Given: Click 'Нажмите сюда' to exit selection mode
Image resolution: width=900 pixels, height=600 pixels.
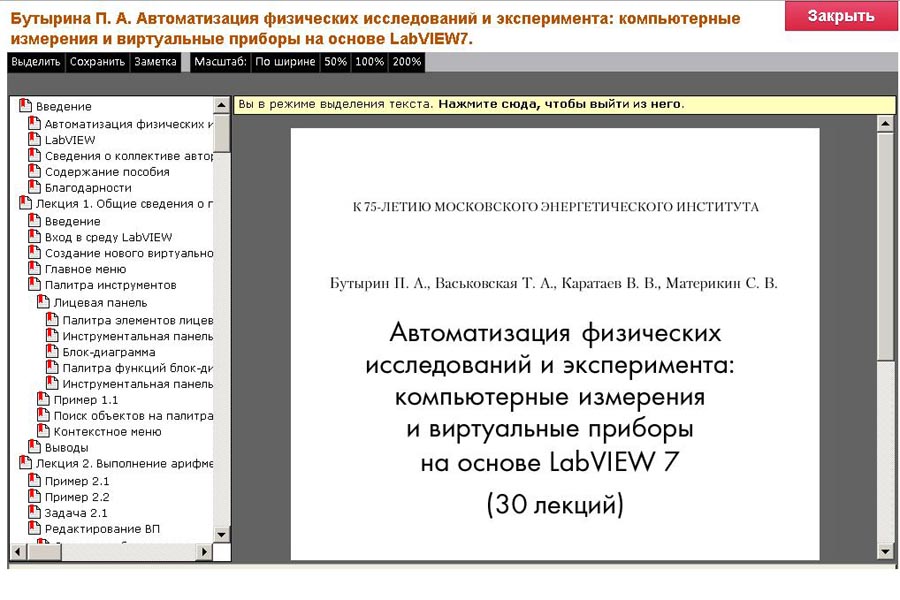Looking at the screenshot, I should (560, 104).
